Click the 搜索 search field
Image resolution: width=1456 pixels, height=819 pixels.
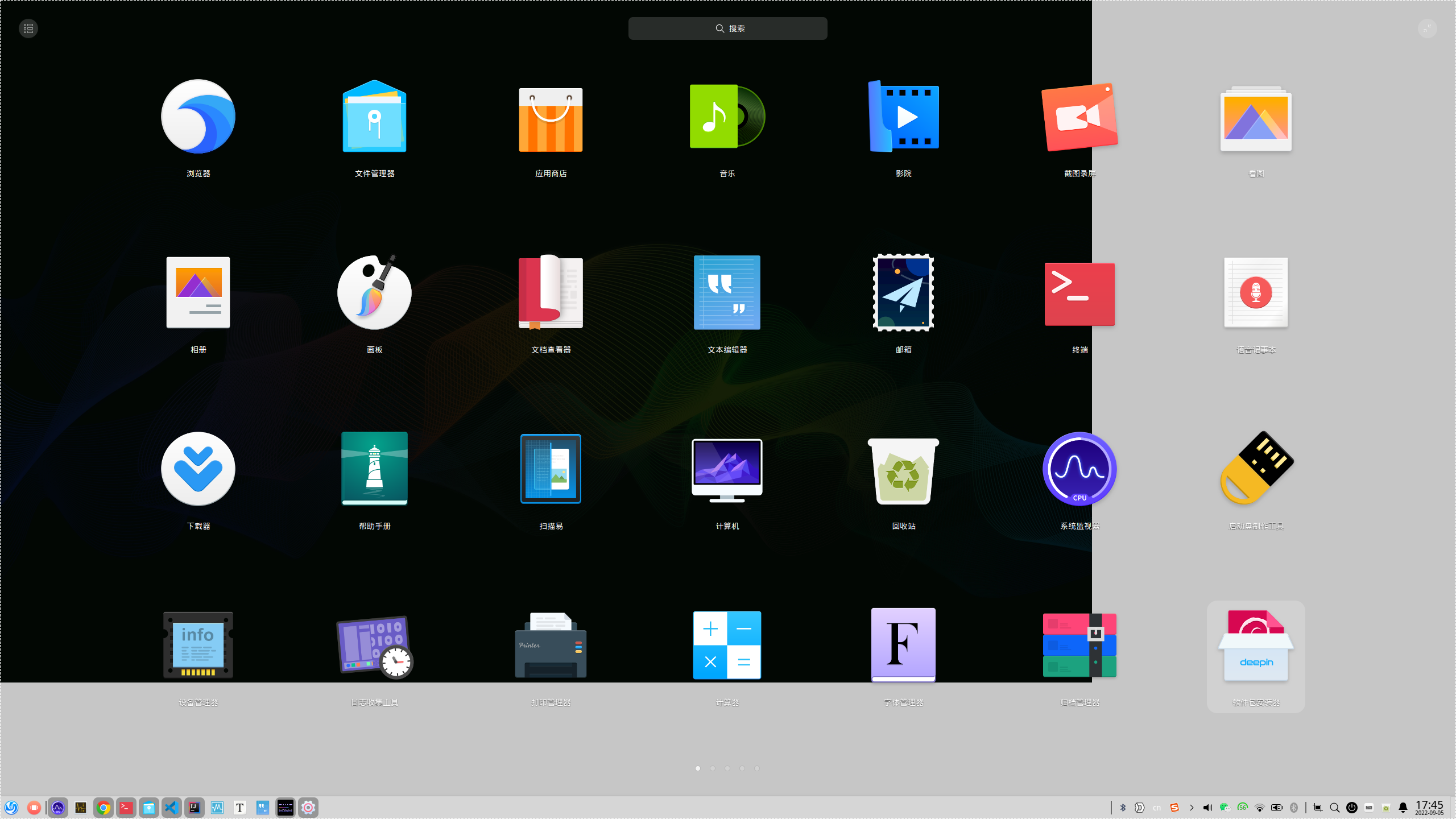pyautogui.click(x=728, y=28)
